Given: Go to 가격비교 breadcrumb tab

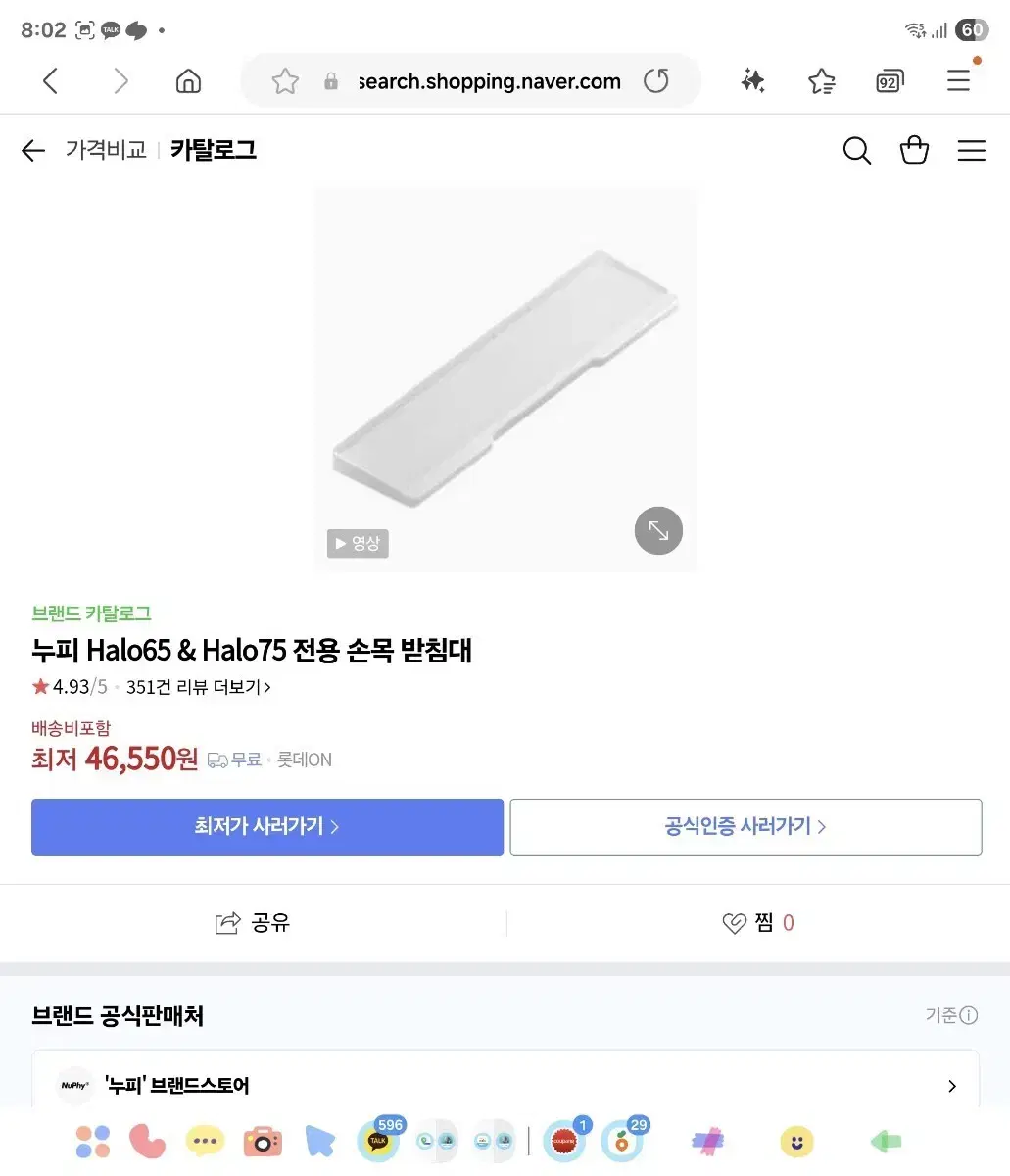Looking at the screenshot, I should coord(106,150).
